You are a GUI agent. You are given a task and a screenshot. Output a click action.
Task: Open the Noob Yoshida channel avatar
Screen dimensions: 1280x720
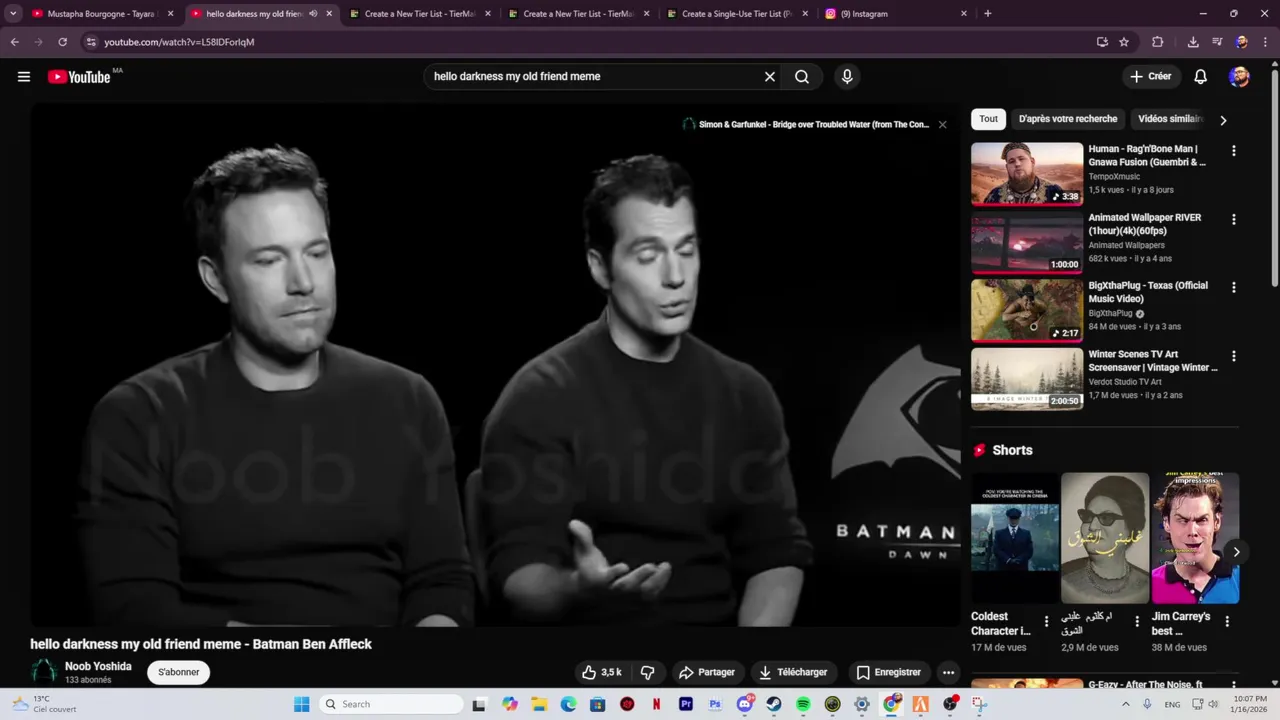point(44,672)
